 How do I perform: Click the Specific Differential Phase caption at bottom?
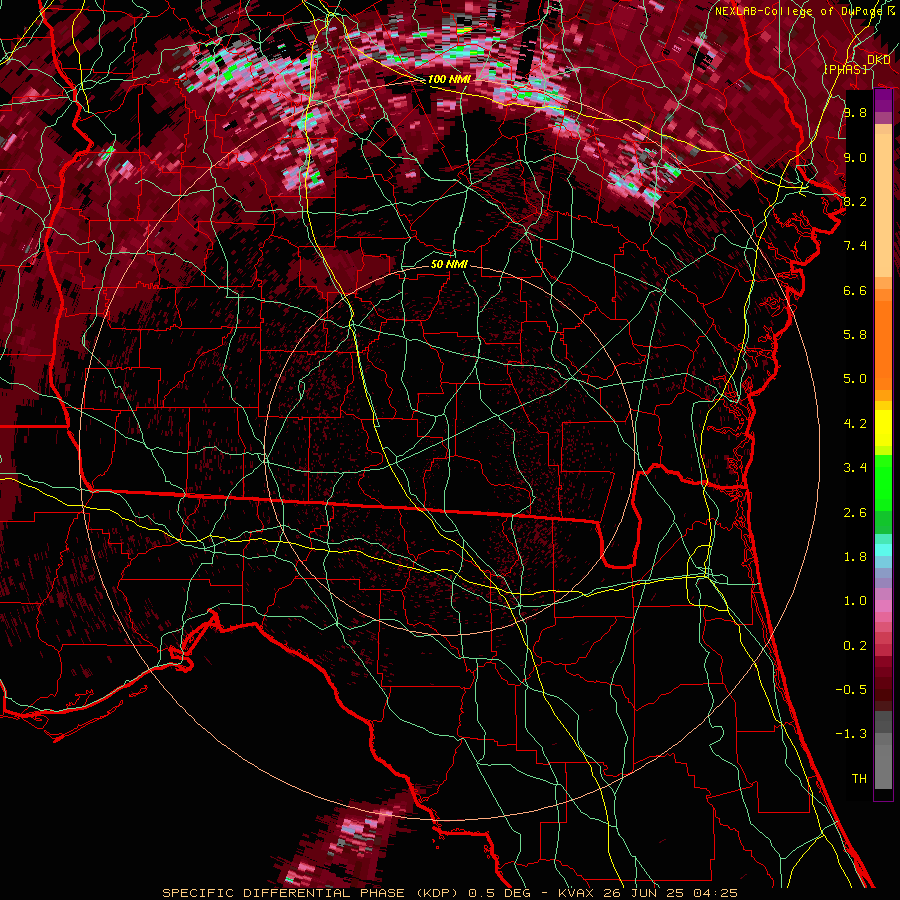449,893
